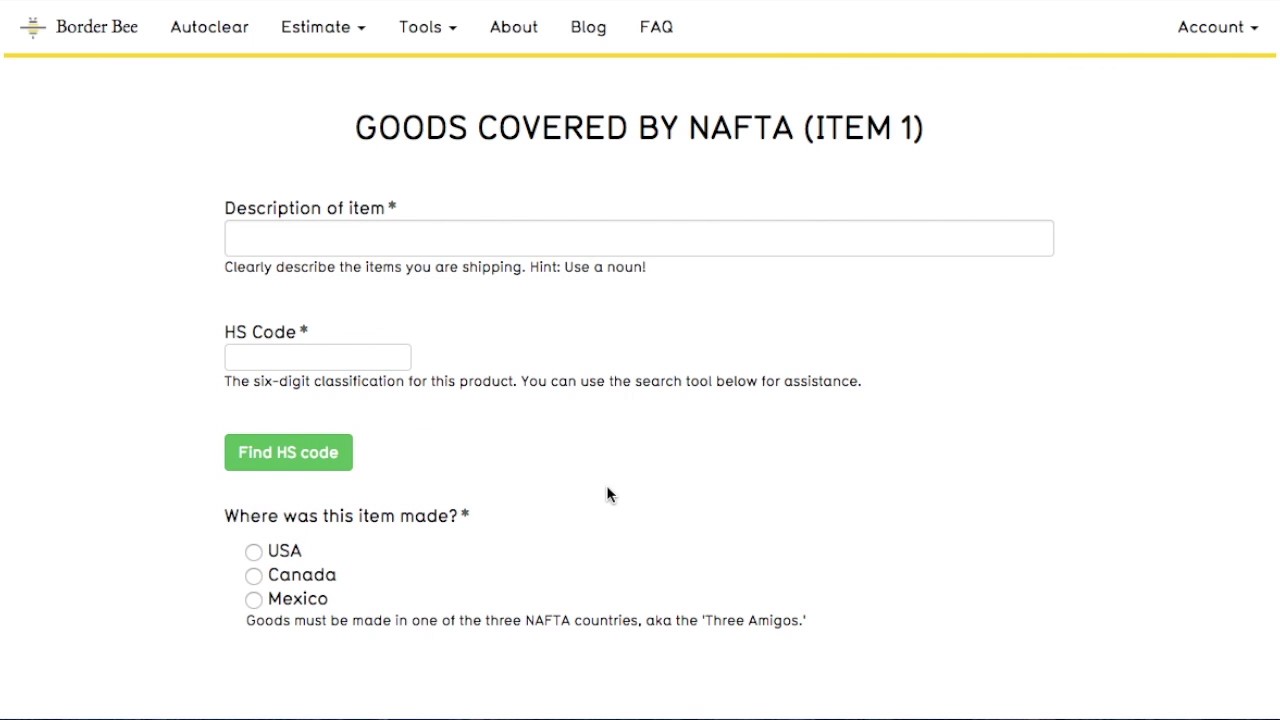Select Canada as country of manufacture
This screenshot has width=1280, height=720.
254,576
